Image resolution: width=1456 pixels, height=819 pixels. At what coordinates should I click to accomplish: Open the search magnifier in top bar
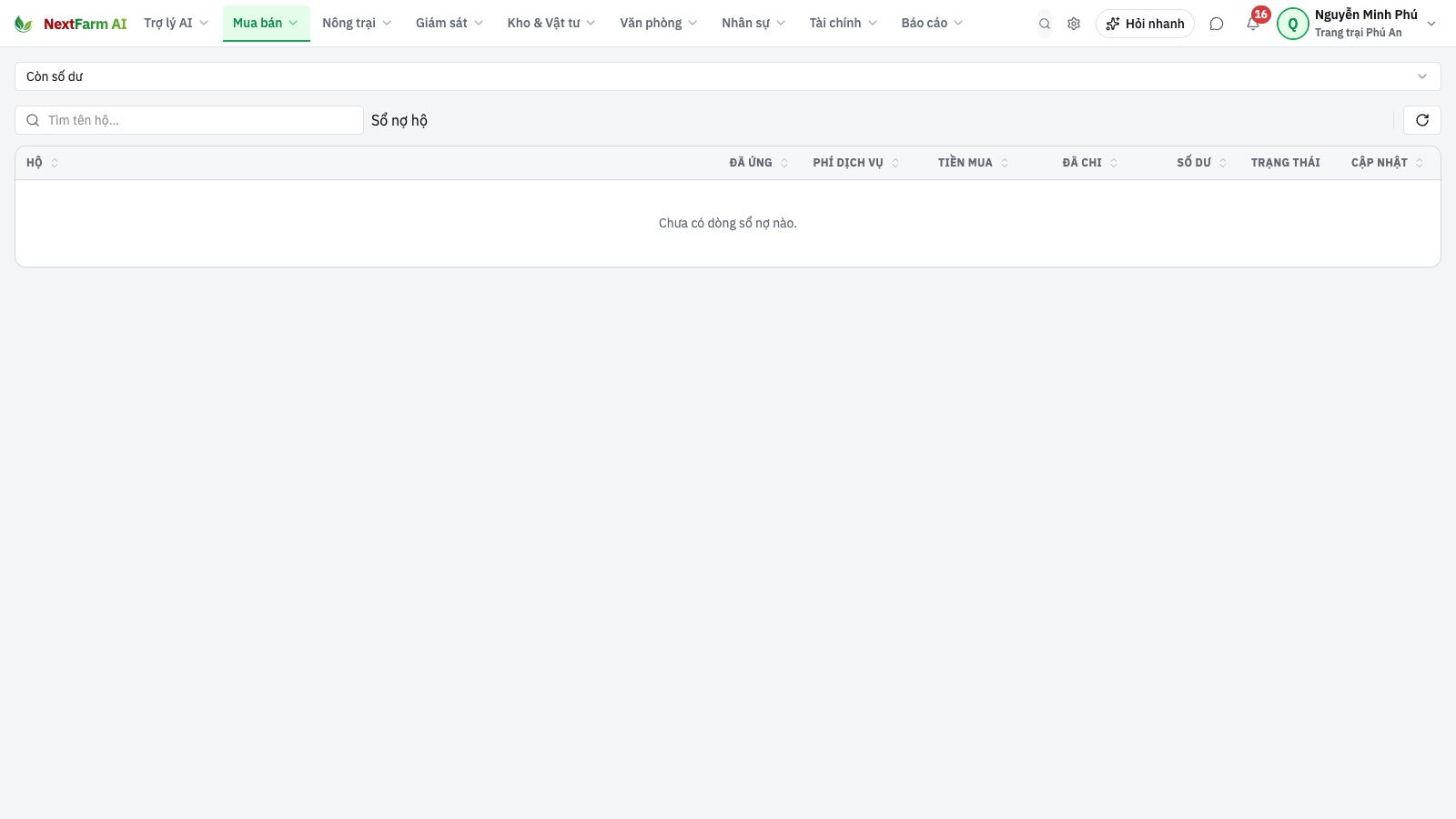pos(1045,24)
